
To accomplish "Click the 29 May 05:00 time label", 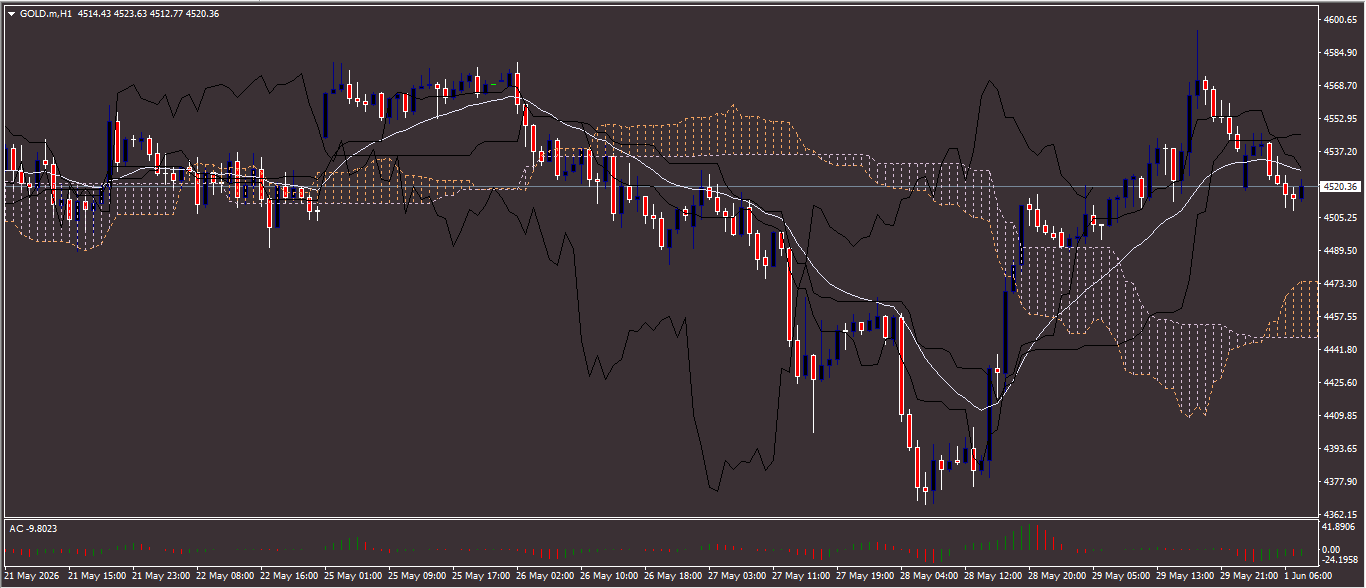I will pyautogui.click(x=1121, y=577).
